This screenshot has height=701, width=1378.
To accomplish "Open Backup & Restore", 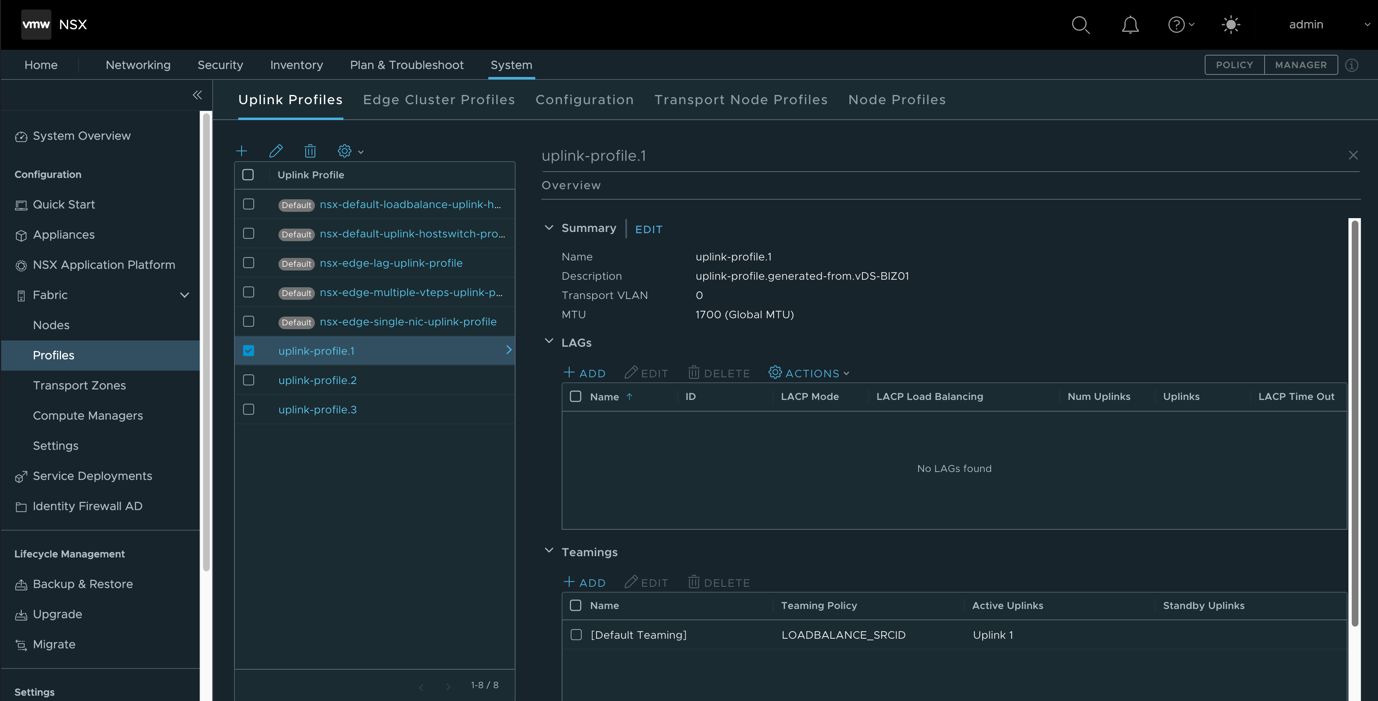I will tap(82, 584).
